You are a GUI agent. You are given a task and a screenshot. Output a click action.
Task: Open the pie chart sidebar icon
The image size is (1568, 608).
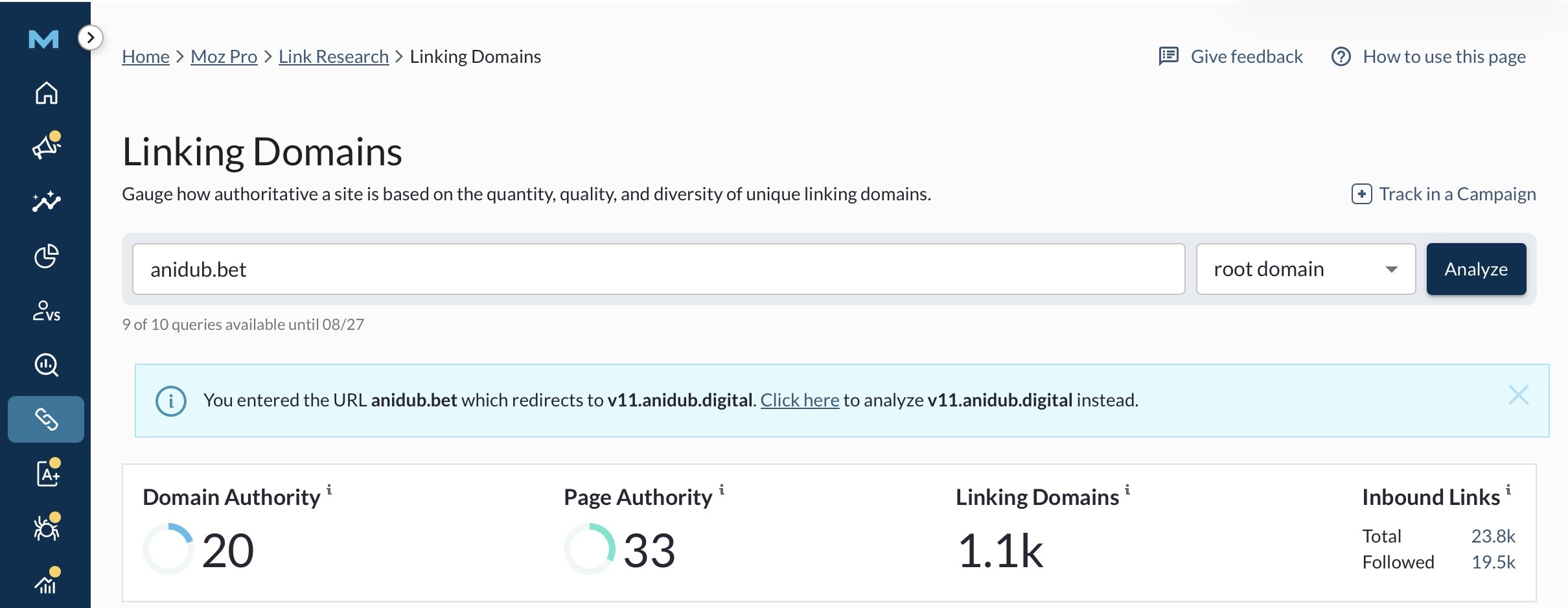coord(46,256)
